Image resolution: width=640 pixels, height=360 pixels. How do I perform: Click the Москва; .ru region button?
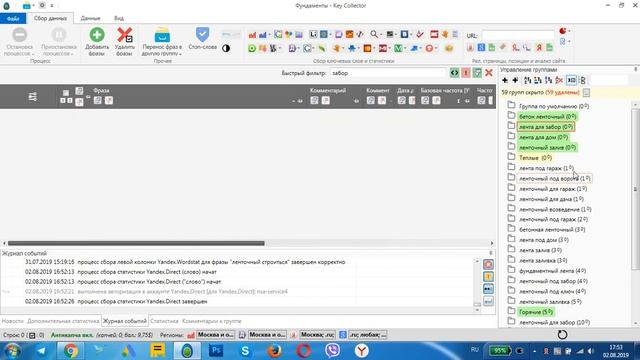tap(317, 335)
